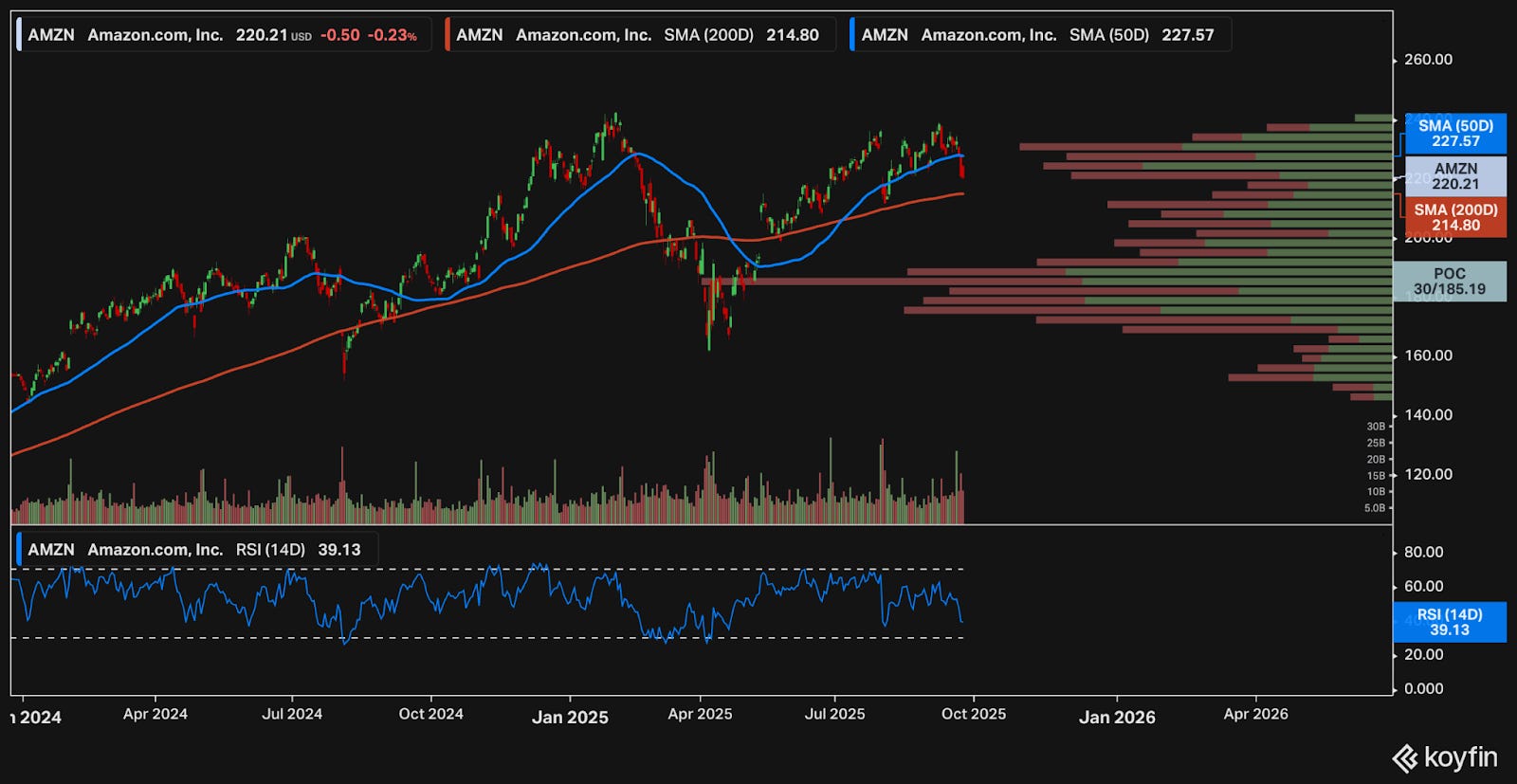Click the 120.00 price axis label
1517x784 pixels.
point(1428,474)
